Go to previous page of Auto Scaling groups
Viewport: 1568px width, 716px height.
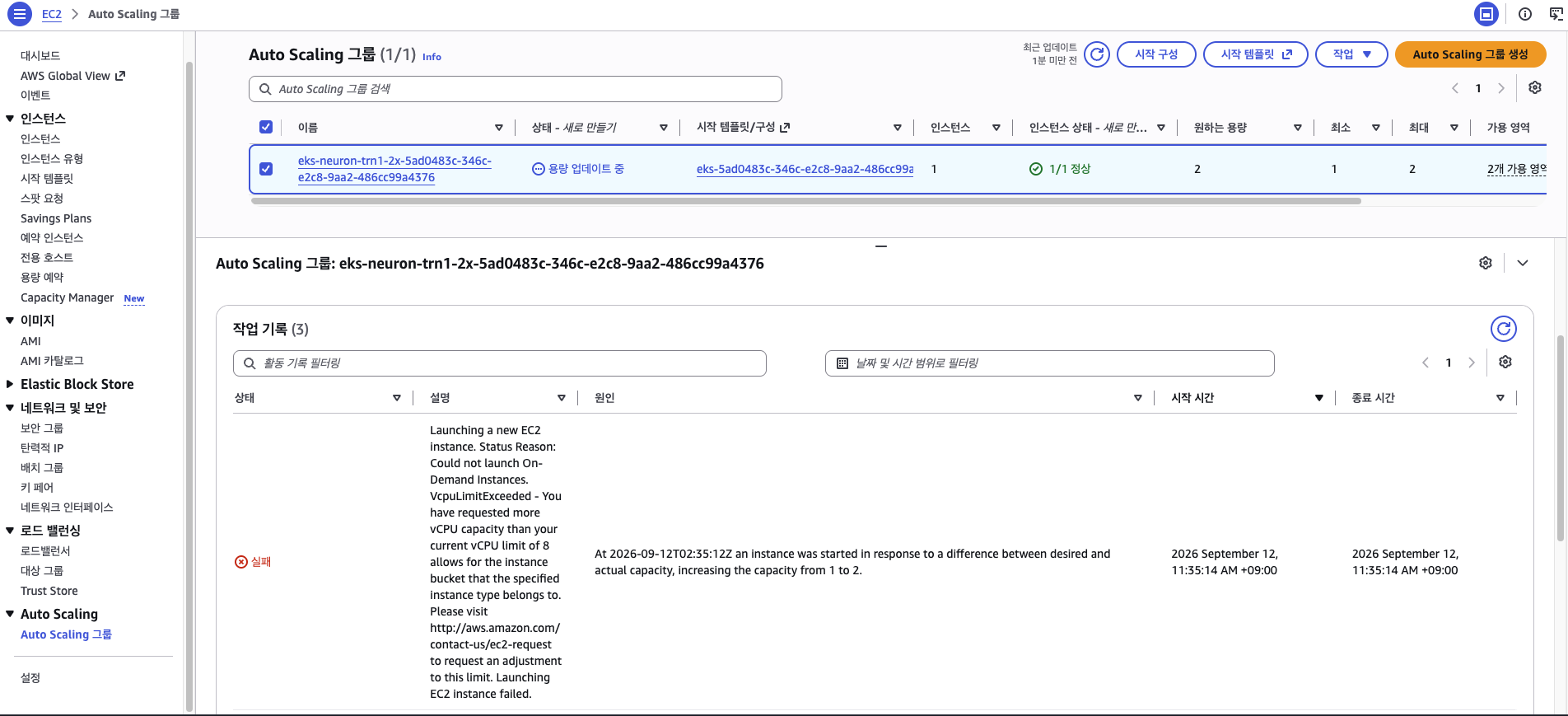click(1455, 88)
